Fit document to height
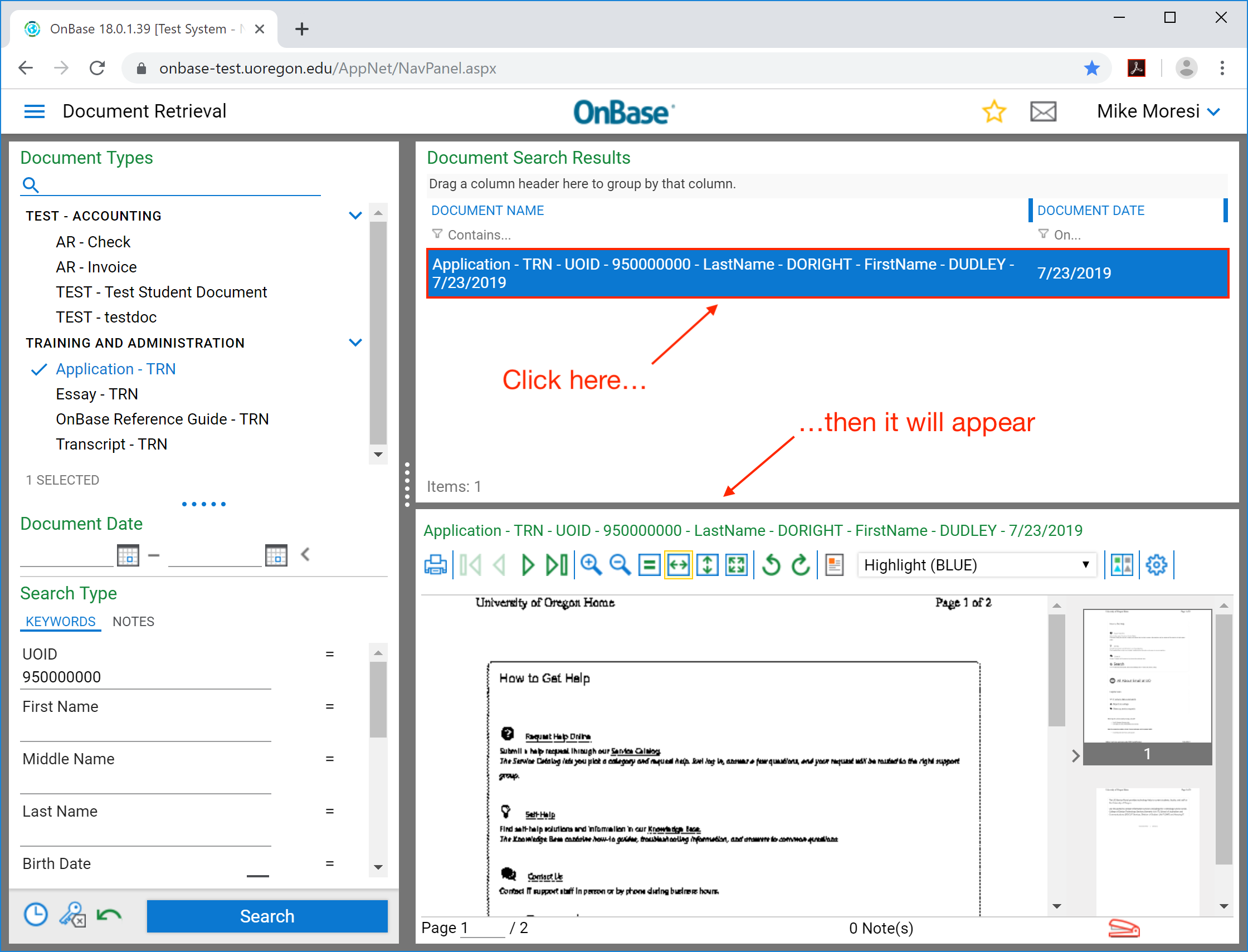Image resolution: width=1248 pixels, height=952 pixels. coord(708,565)
